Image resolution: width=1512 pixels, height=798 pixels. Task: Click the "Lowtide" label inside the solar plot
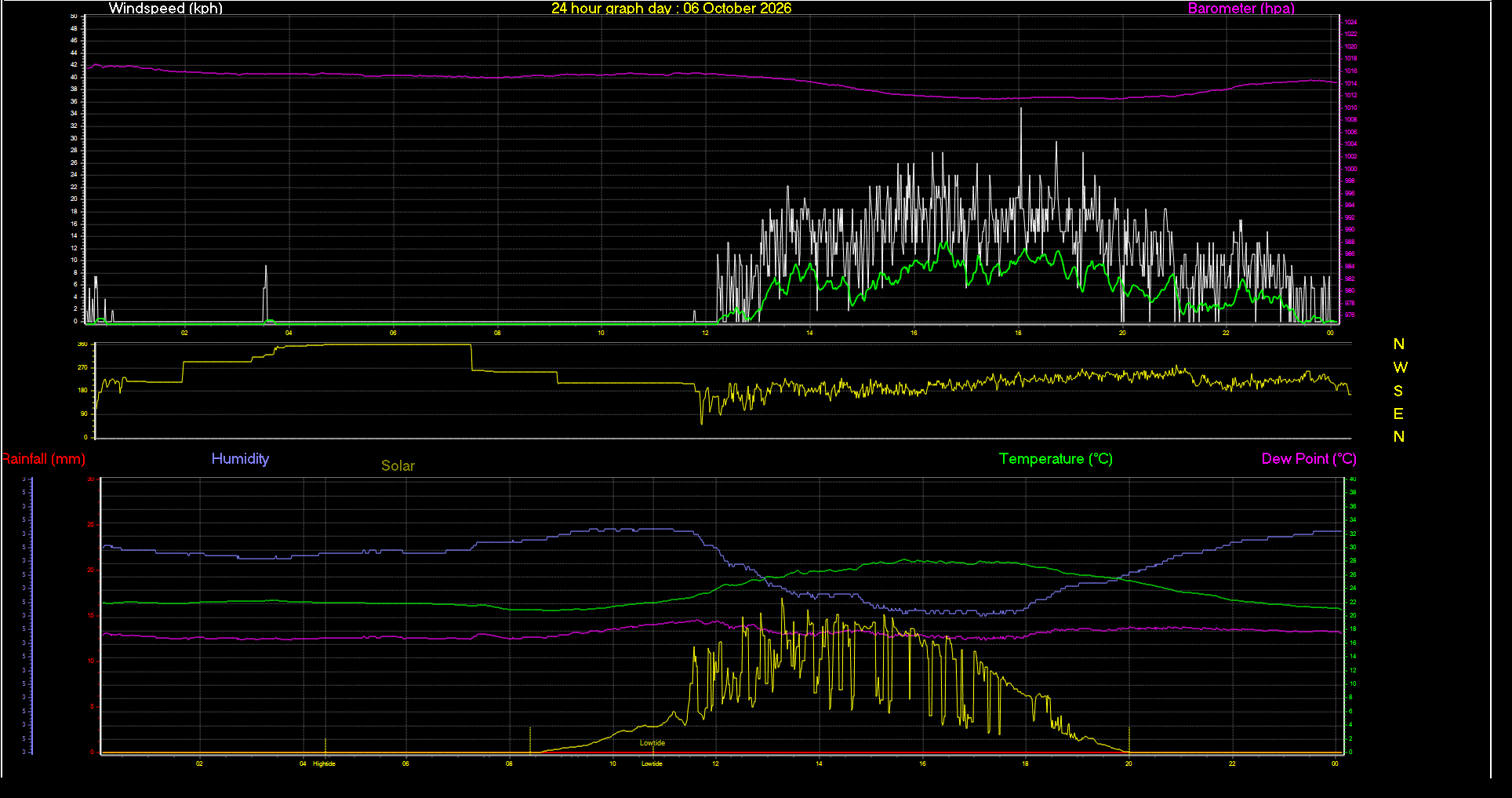click(652, 743)
